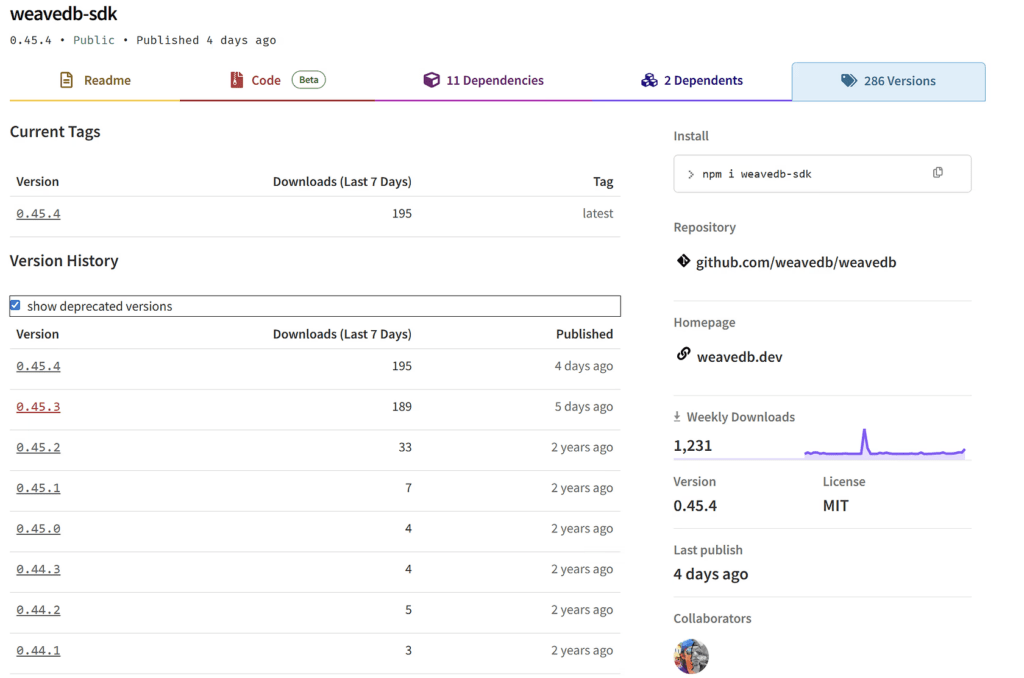Click the Dependents cubes icon
The image size is (1024, 678).
click(649, 80)
